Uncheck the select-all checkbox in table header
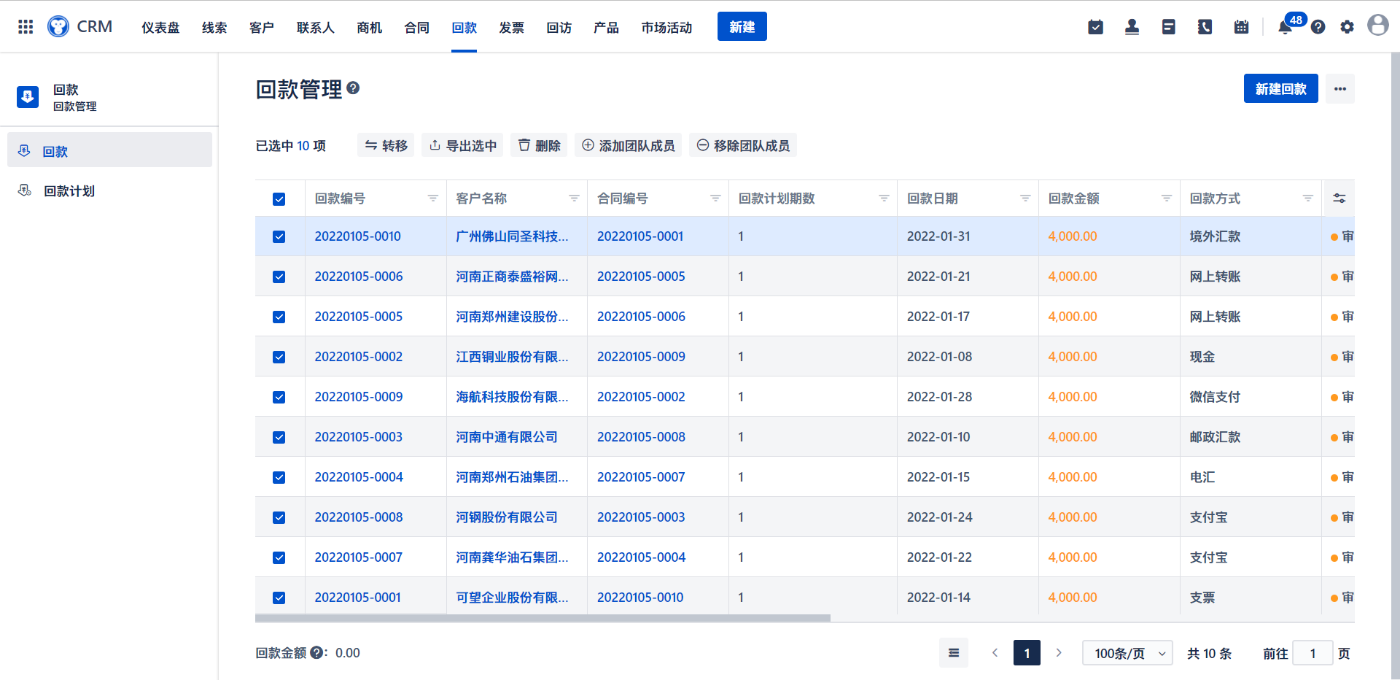 279,199
